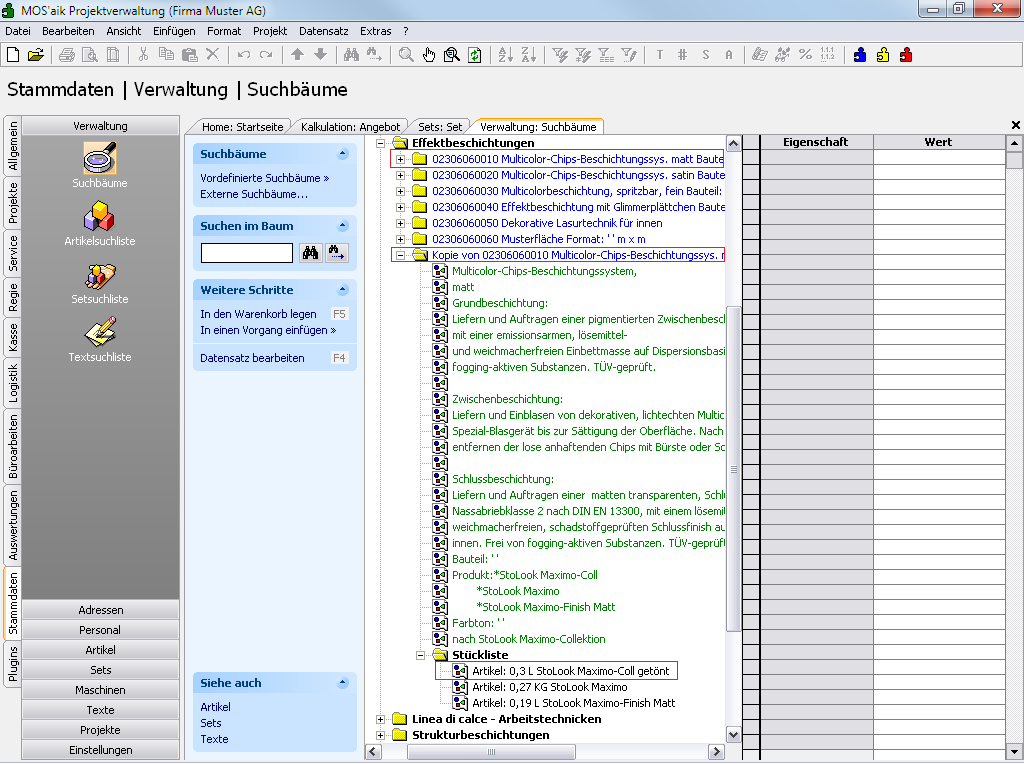Click the sort ascending A-Z toolbar icon

505,55
